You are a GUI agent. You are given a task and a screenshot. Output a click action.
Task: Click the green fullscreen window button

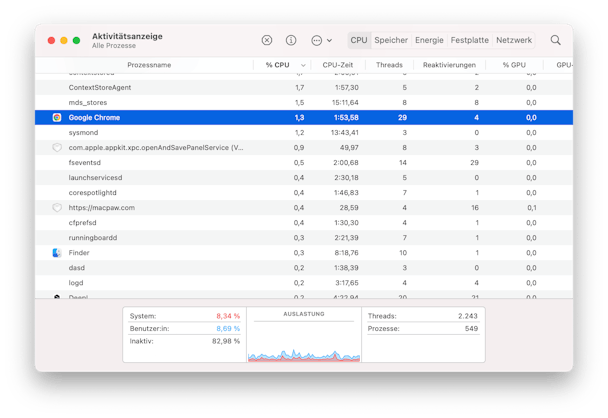[x=76, y=40]
